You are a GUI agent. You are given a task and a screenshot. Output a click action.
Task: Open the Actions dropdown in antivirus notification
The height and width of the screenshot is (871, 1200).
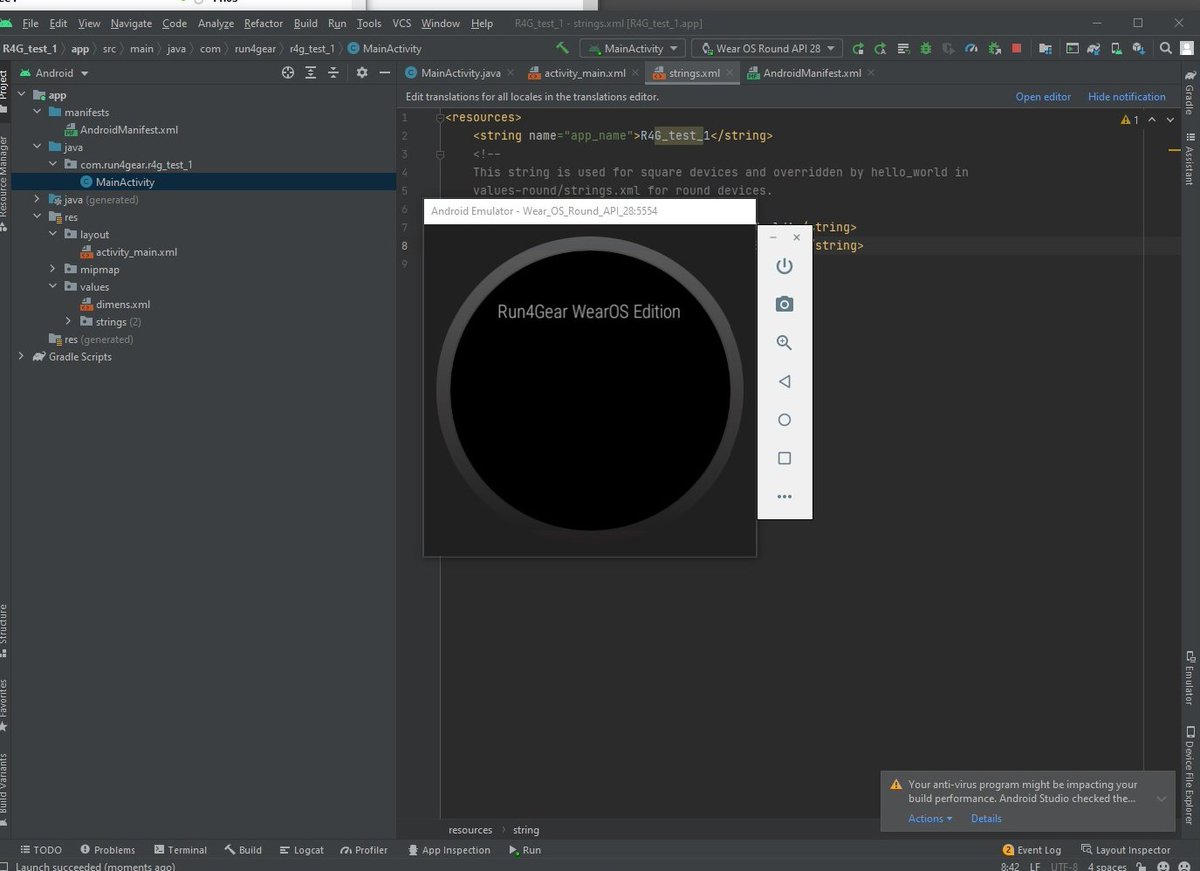pyautogui.click(x=930, y=818)
